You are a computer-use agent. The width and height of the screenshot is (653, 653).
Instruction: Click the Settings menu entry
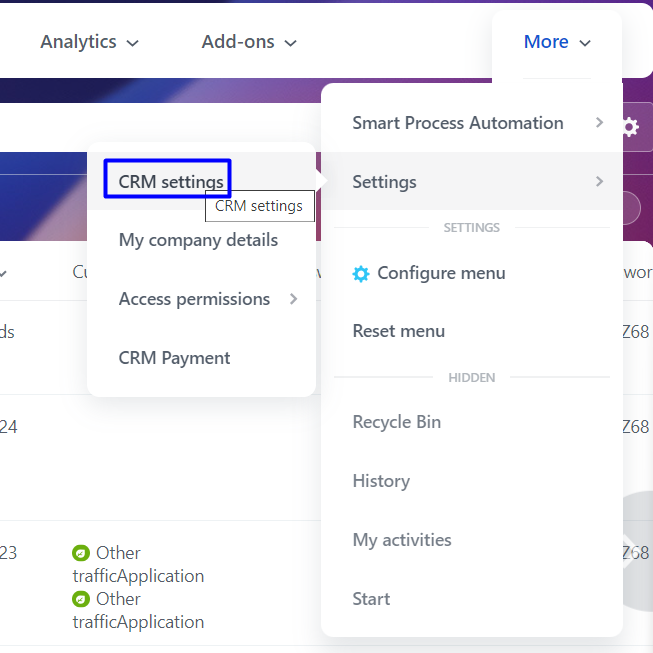click(x=384, y=182)
